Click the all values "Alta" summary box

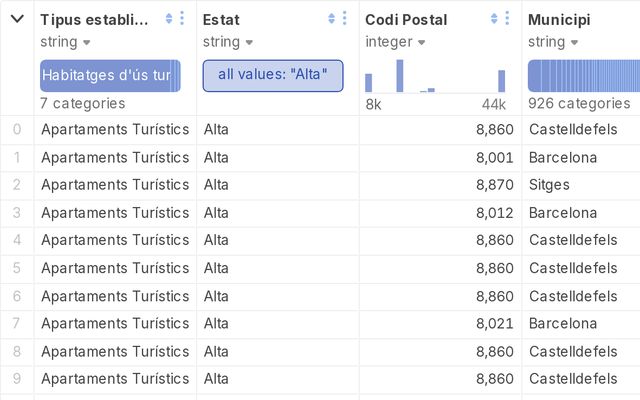(273, 76)
